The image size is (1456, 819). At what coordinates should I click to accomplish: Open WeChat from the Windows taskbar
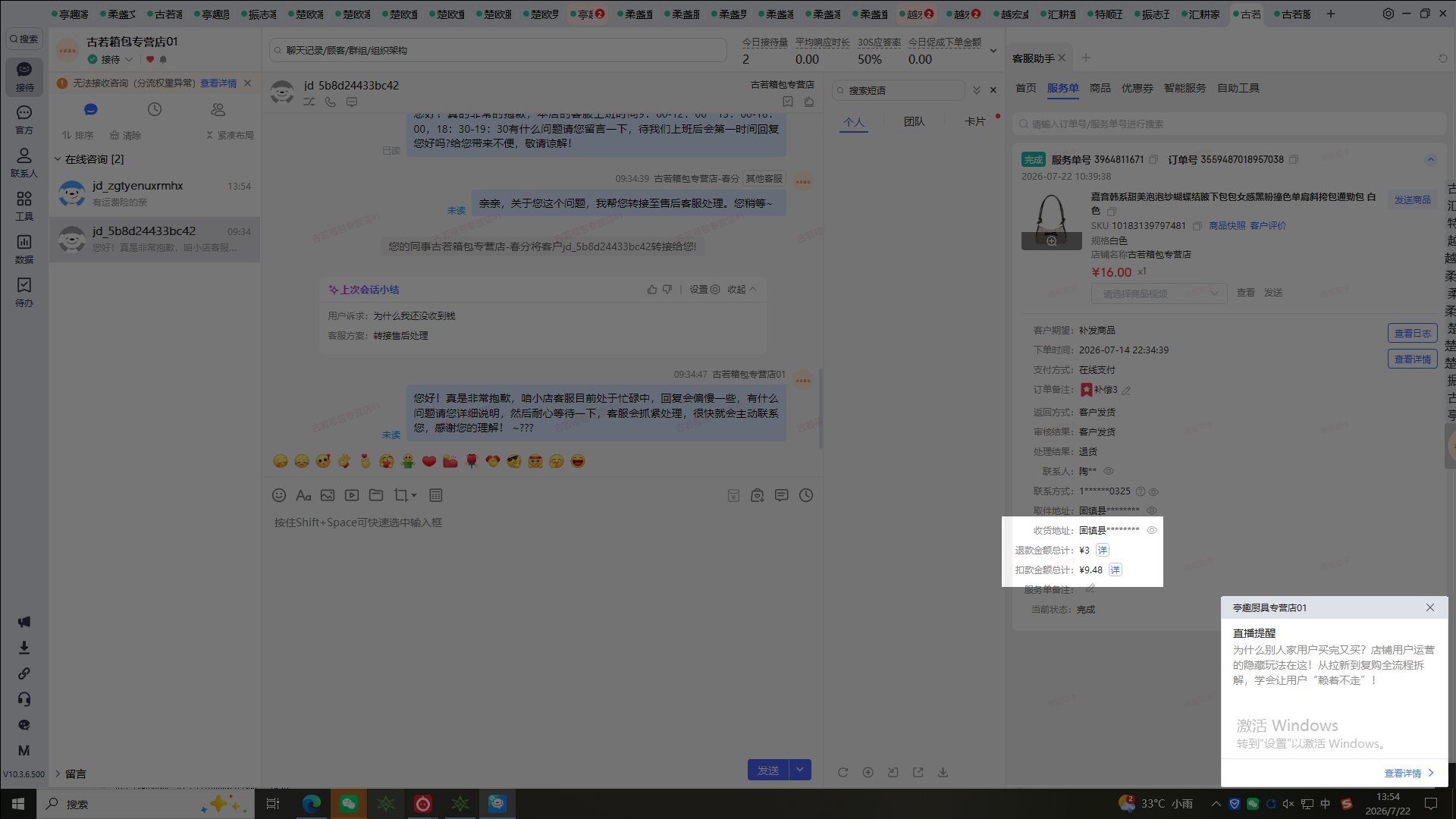pyautogui.click(x=349, y=804)
